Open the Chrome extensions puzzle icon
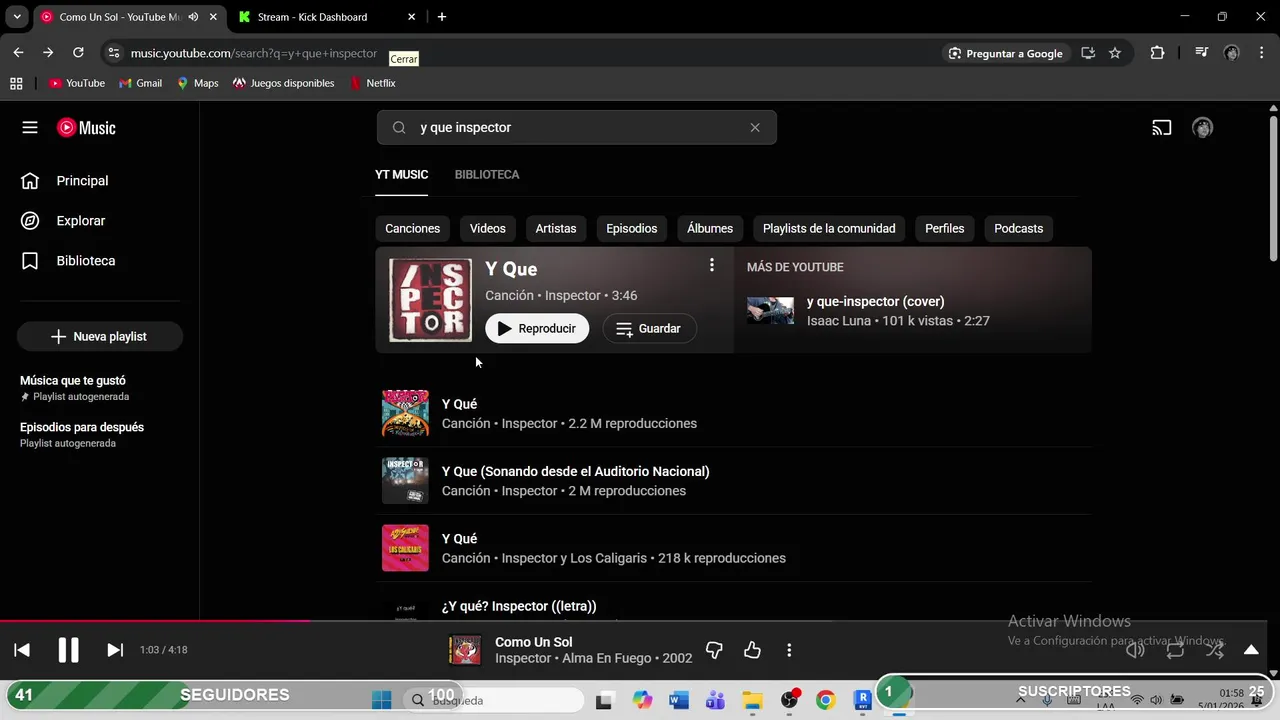Image resolution: width=1280 pixels, height=720 pixels. click(x=1158, y=53)
